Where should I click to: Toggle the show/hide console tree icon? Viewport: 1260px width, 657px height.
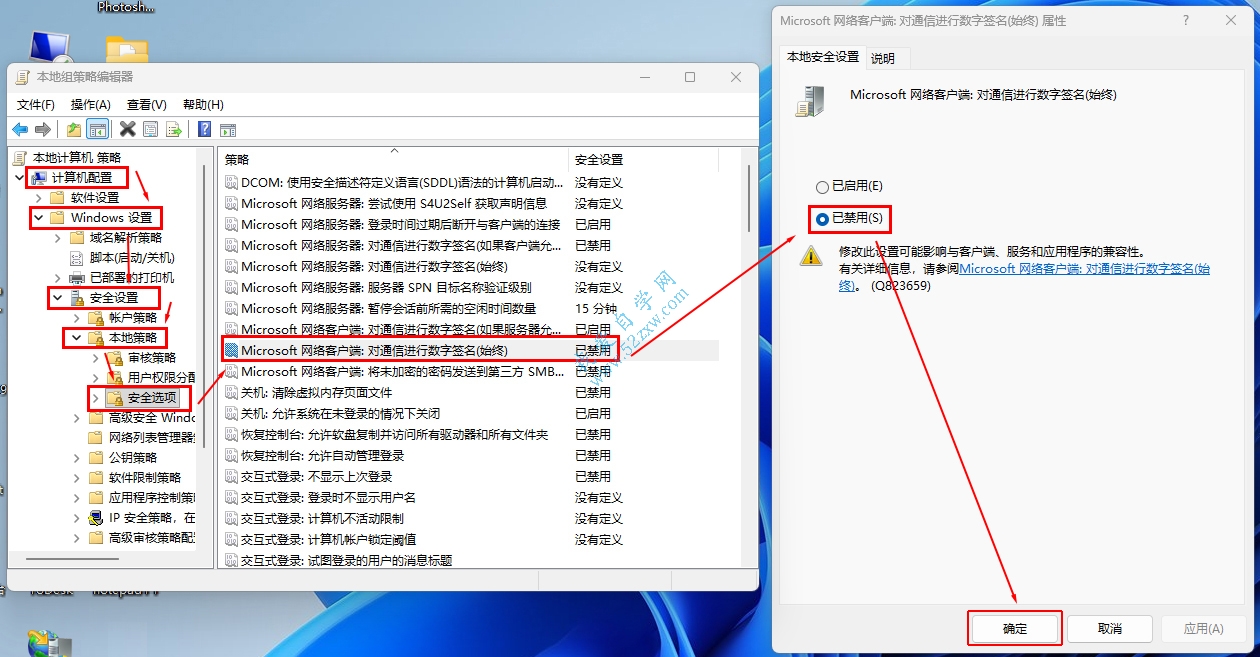coord(97,129)
